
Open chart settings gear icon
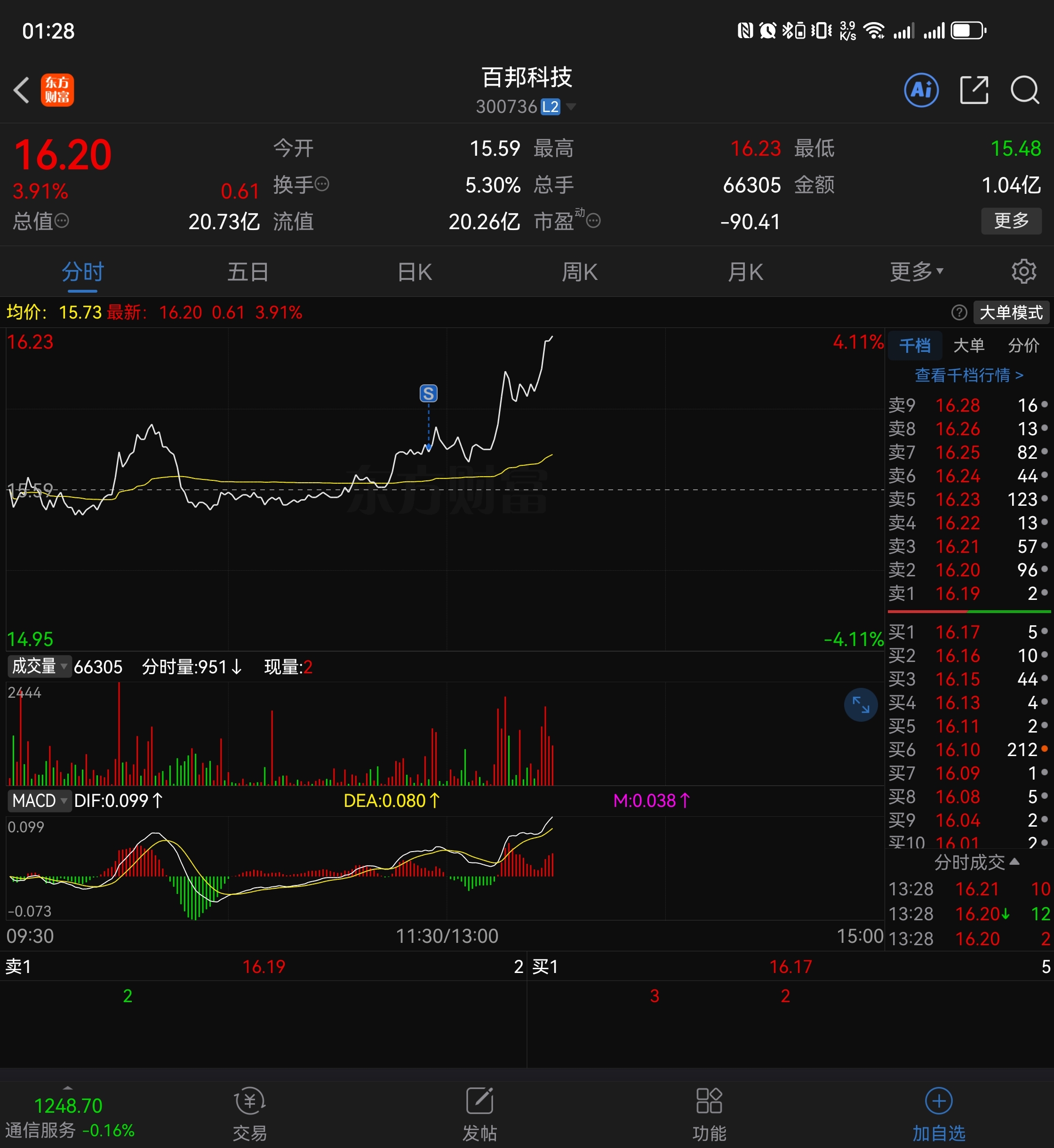point(1024,271)
